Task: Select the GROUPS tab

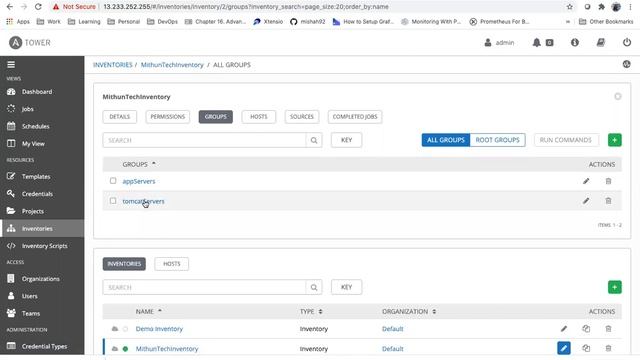Action: [x=216, y=117]
